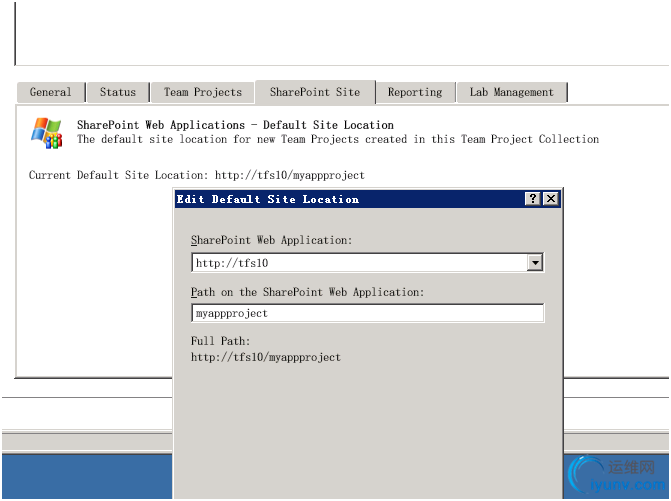
Task: Open the Team Projects tab
Action: 202,92
